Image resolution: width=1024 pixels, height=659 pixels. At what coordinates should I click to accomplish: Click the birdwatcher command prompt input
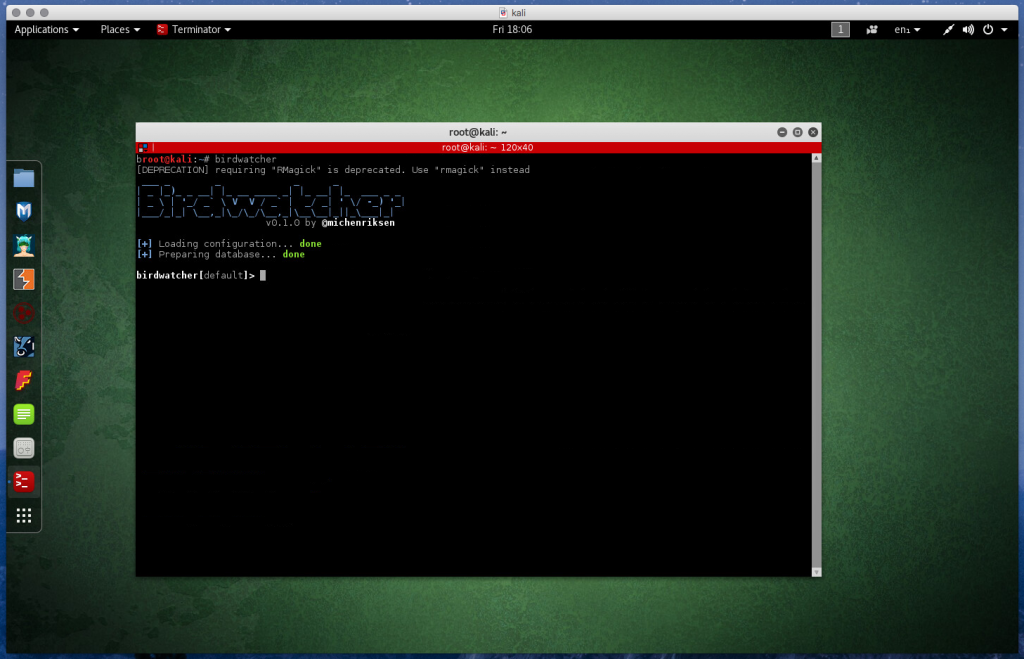262,275
